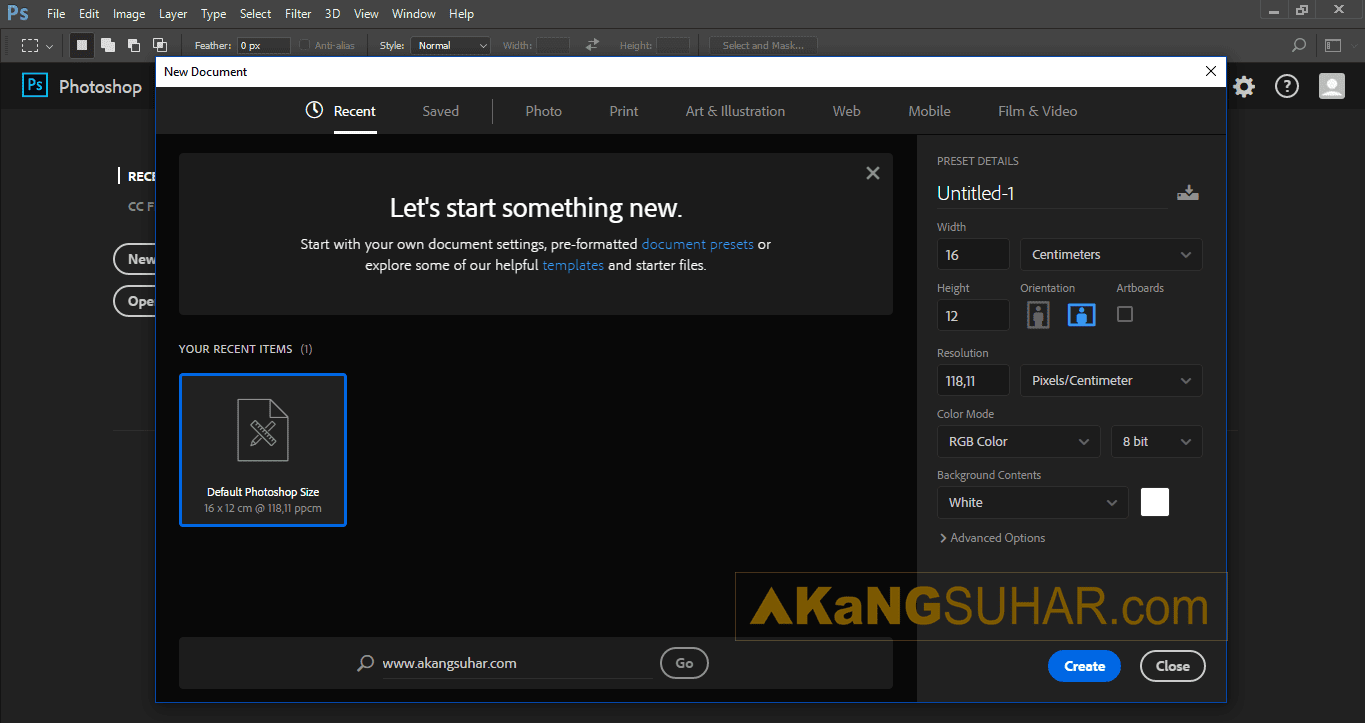Set landscape orientation

tap(1082, 315)
